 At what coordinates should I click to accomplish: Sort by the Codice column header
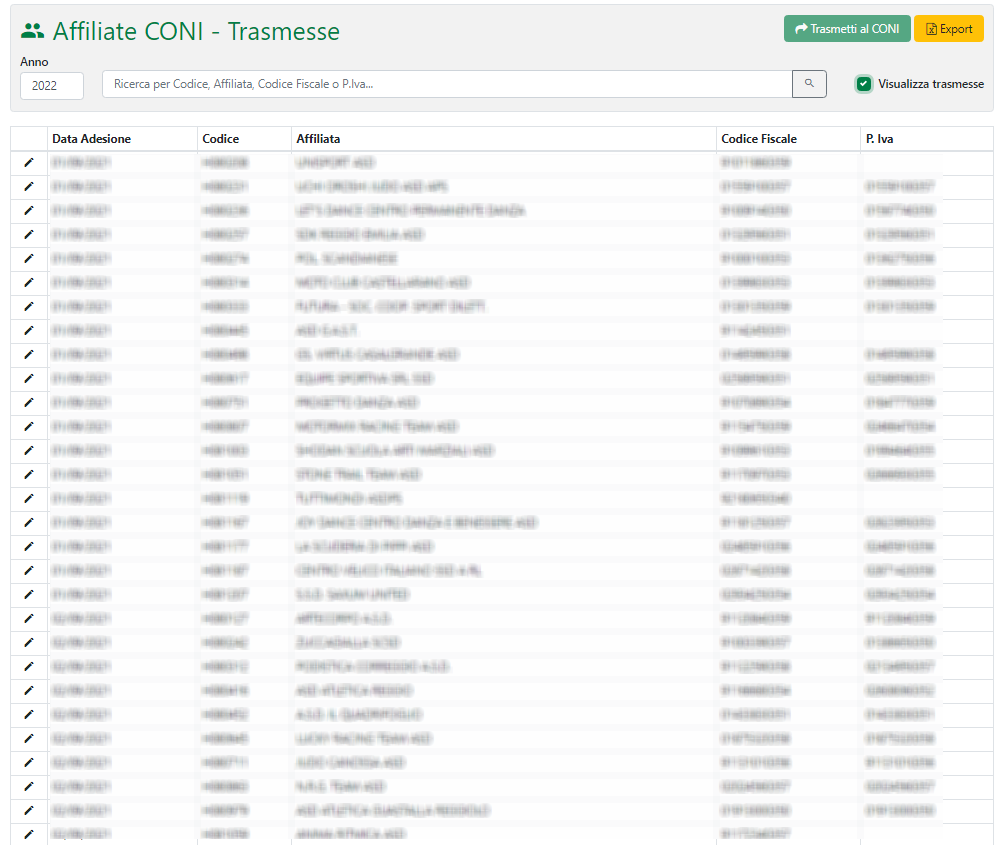(x=221, y=139)
